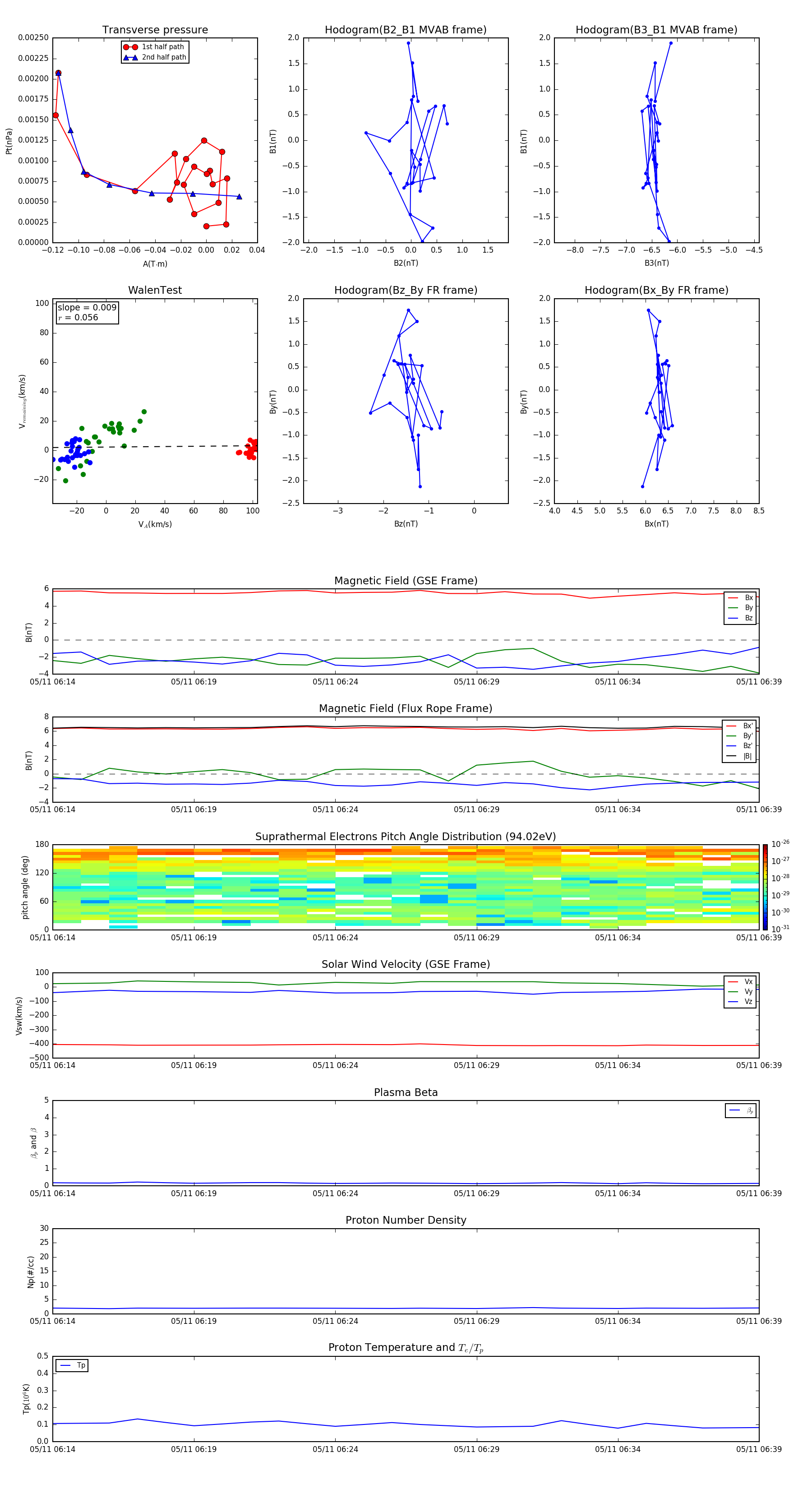Click the 'Bx(nT)' x-axis label
The width and height of the screenshot is (812, 1489).
tap(656, 524)
